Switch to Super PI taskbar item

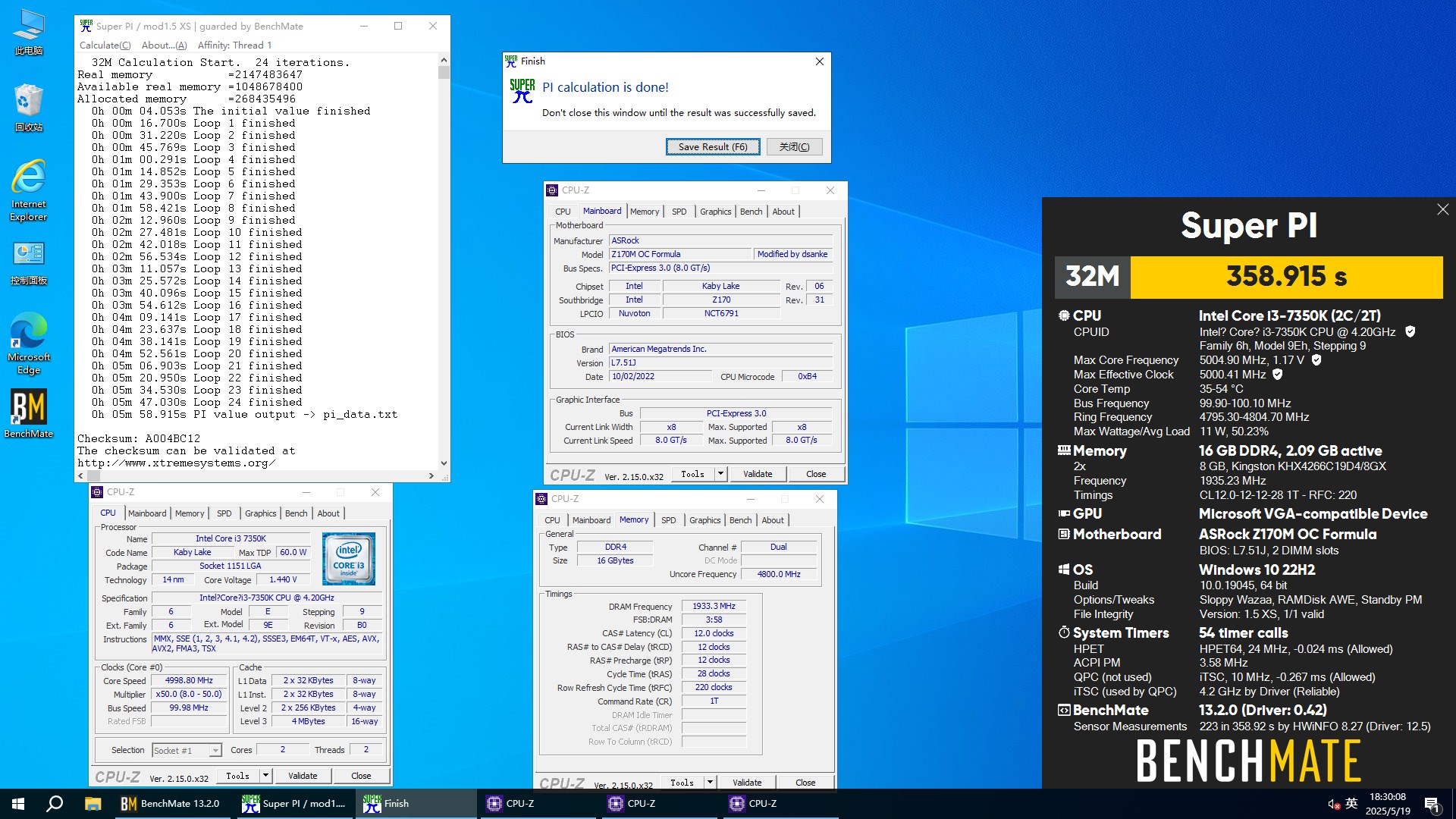294,804
